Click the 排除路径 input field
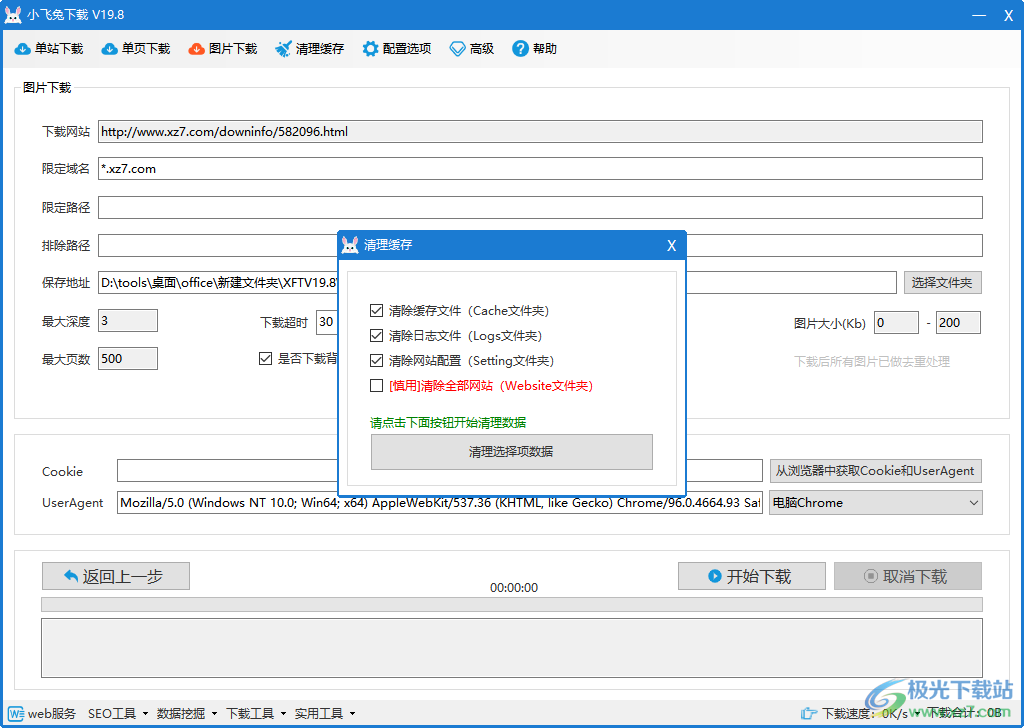This screenshot has height=728, width=1024. (x=217, y=245)
